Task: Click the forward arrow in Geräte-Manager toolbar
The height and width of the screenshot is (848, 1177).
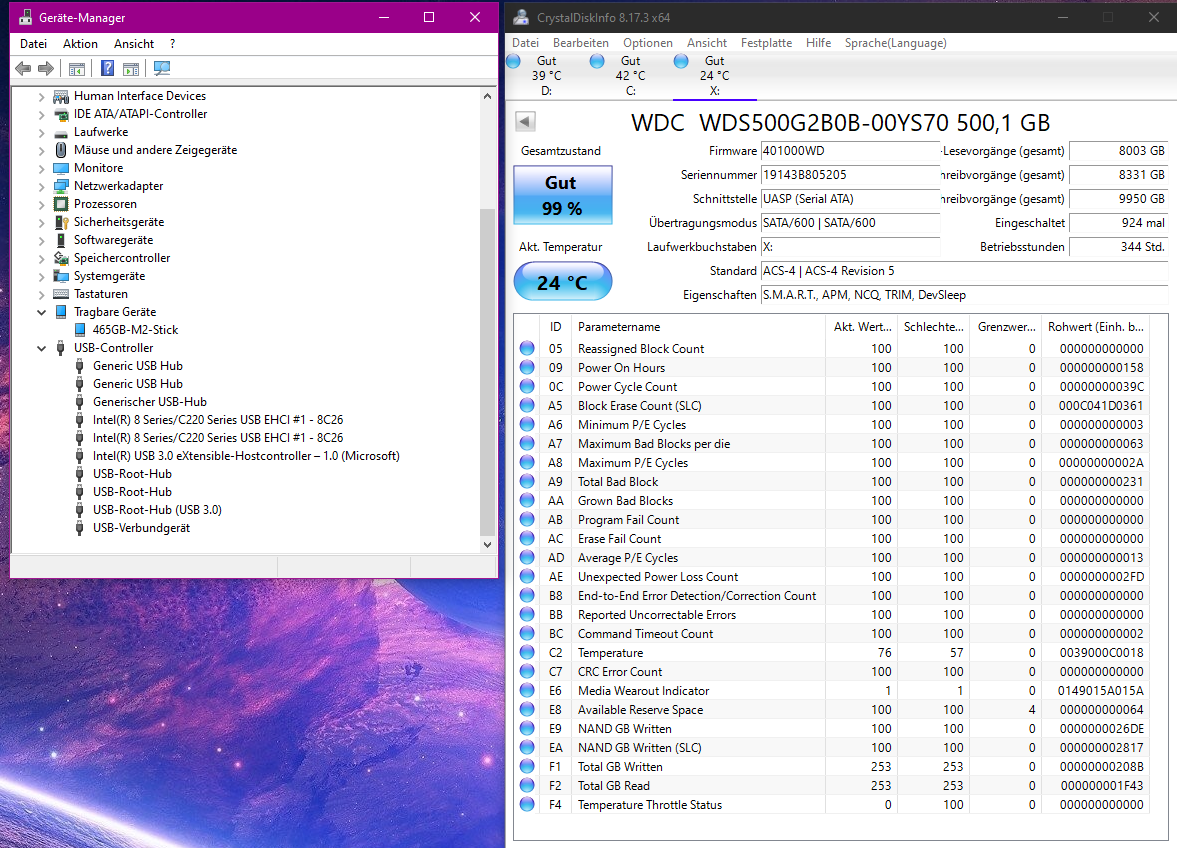Action: [x=46, y=69]
